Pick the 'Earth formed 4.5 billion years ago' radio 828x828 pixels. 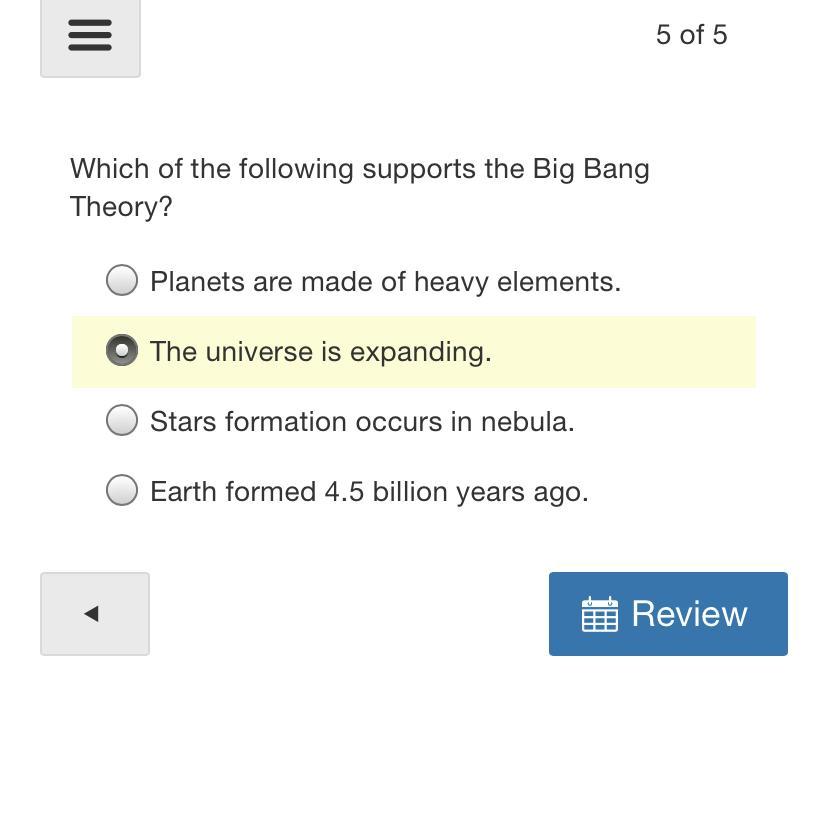[x=122, y=491]
